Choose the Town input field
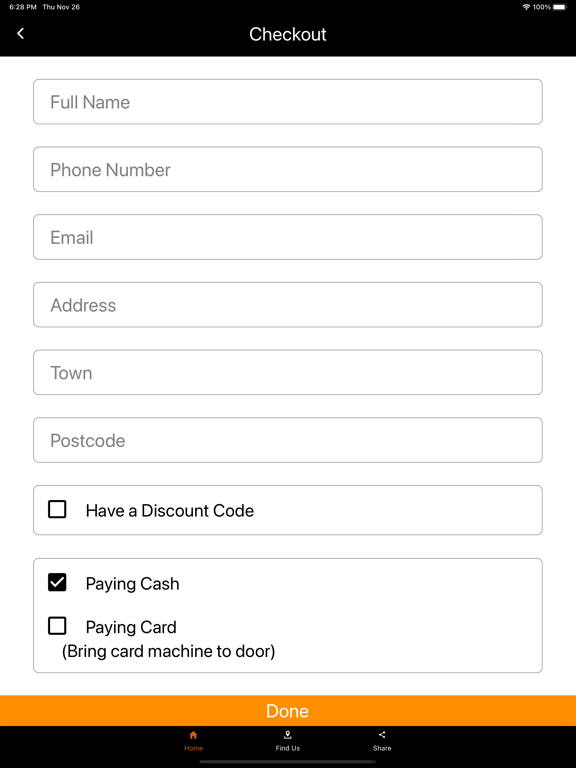This screenshot has width=576, height=768. (x=288, y=372)
